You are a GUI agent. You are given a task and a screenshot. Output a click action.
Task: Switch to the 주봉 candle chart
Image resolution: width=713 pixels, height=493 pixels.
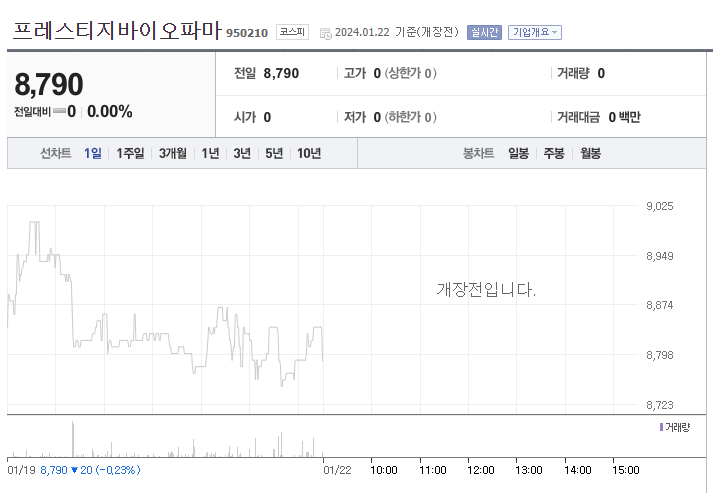click(554, 153)
